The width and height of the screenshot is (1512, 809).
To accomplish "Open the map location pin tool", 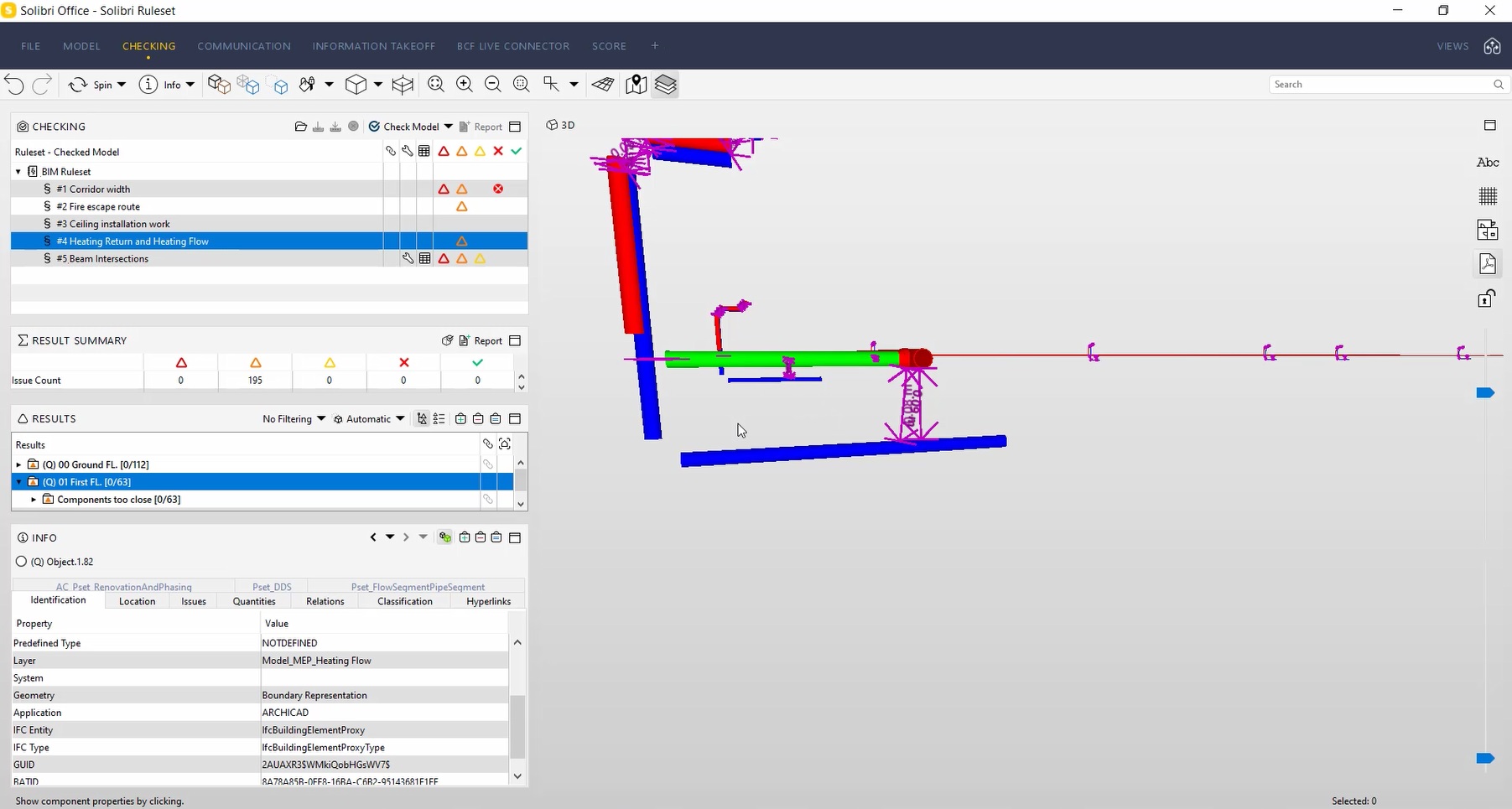I will 636,85.
